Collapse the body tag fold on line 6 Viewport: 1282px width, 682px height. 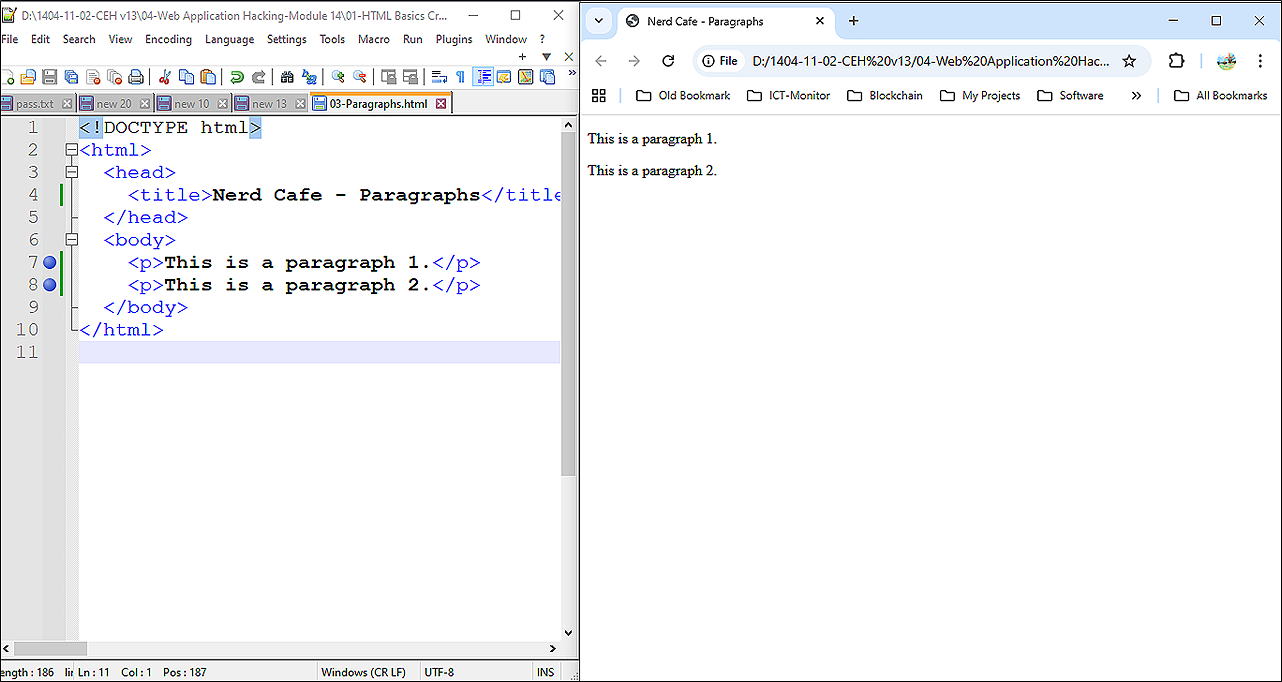coord(71,240)
